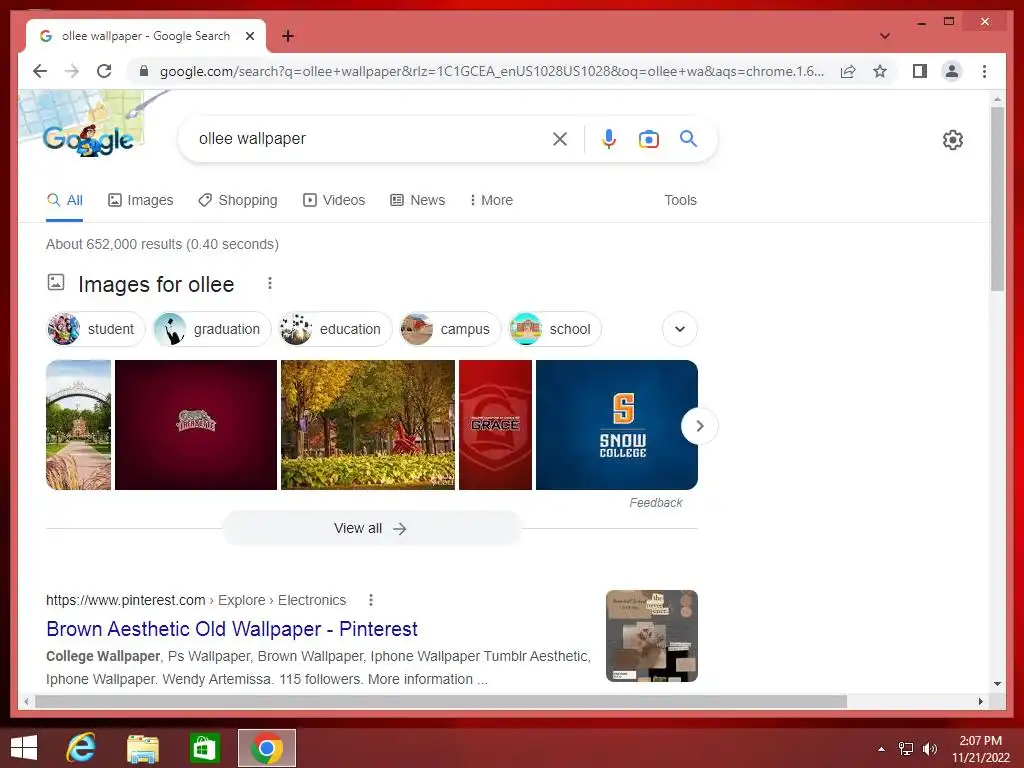
Task: Open the campus archway image thumbnail
Action: [78, 424]
